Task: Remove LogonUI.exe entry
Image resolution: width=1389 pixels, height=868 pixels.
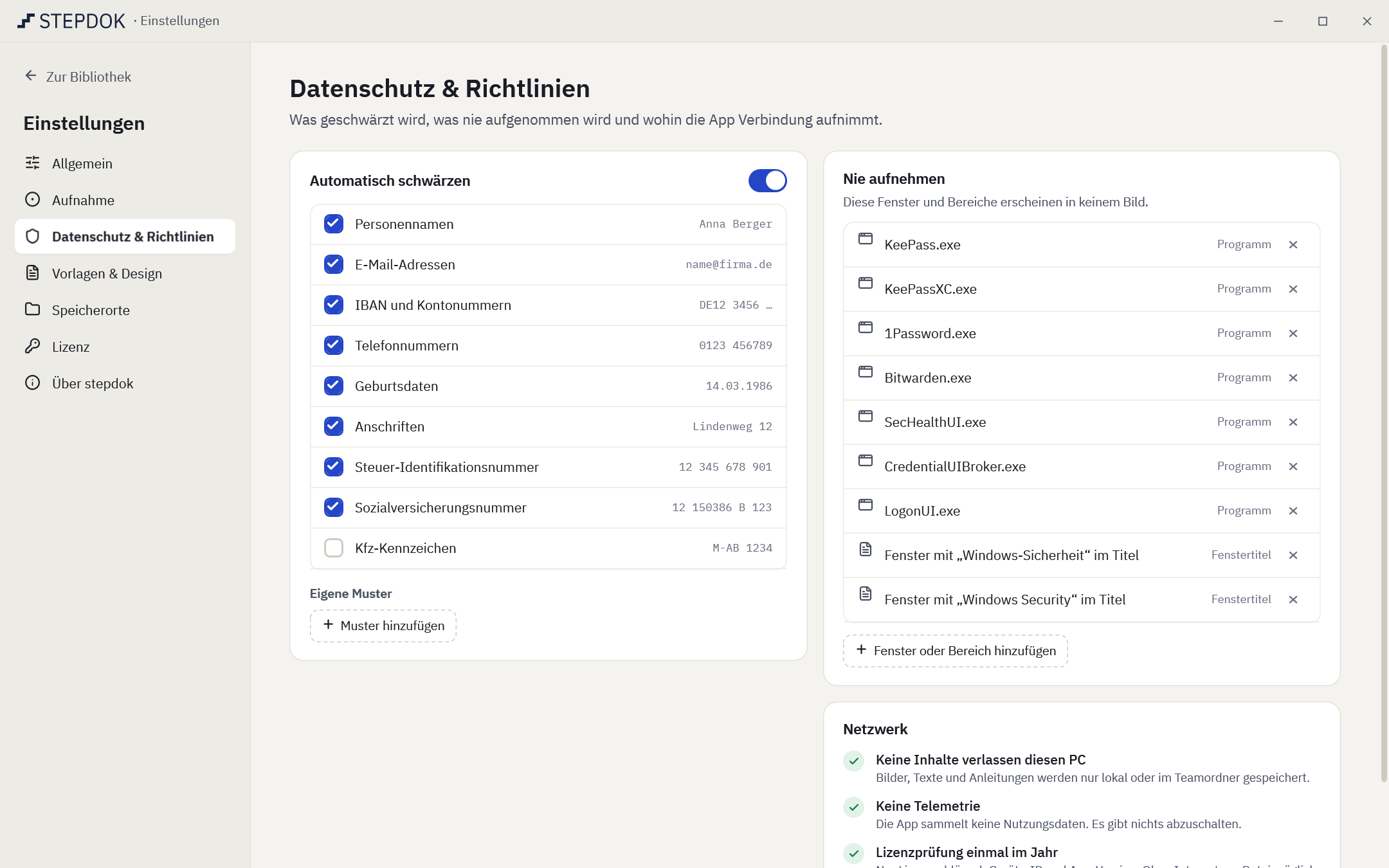Action: 1293,511
